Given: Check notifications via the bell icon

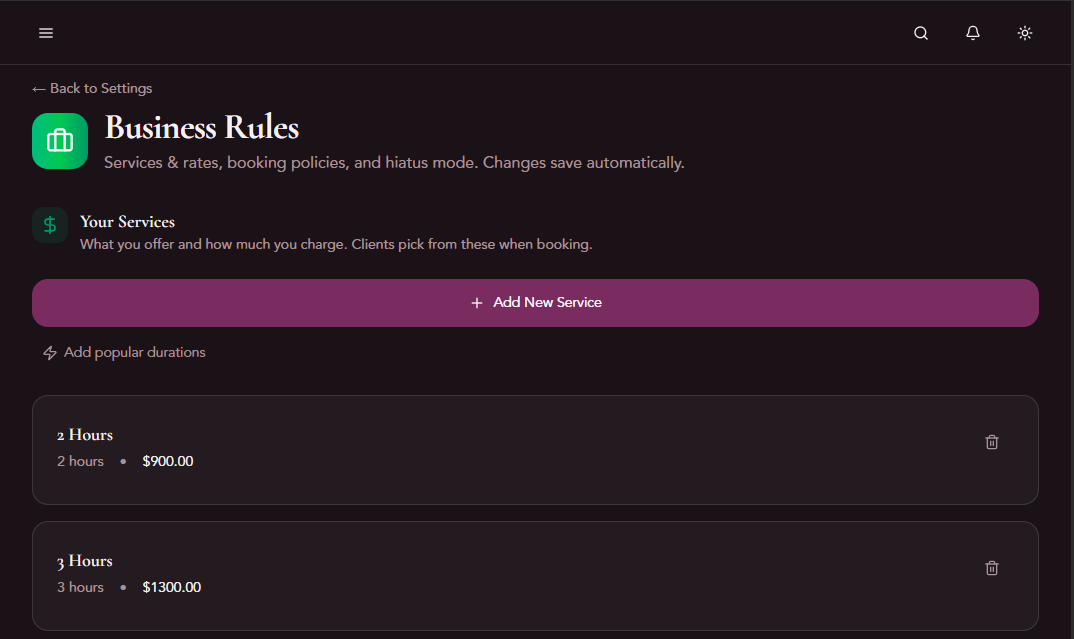Looking at the screenshot, I should (x=972, y=32).
